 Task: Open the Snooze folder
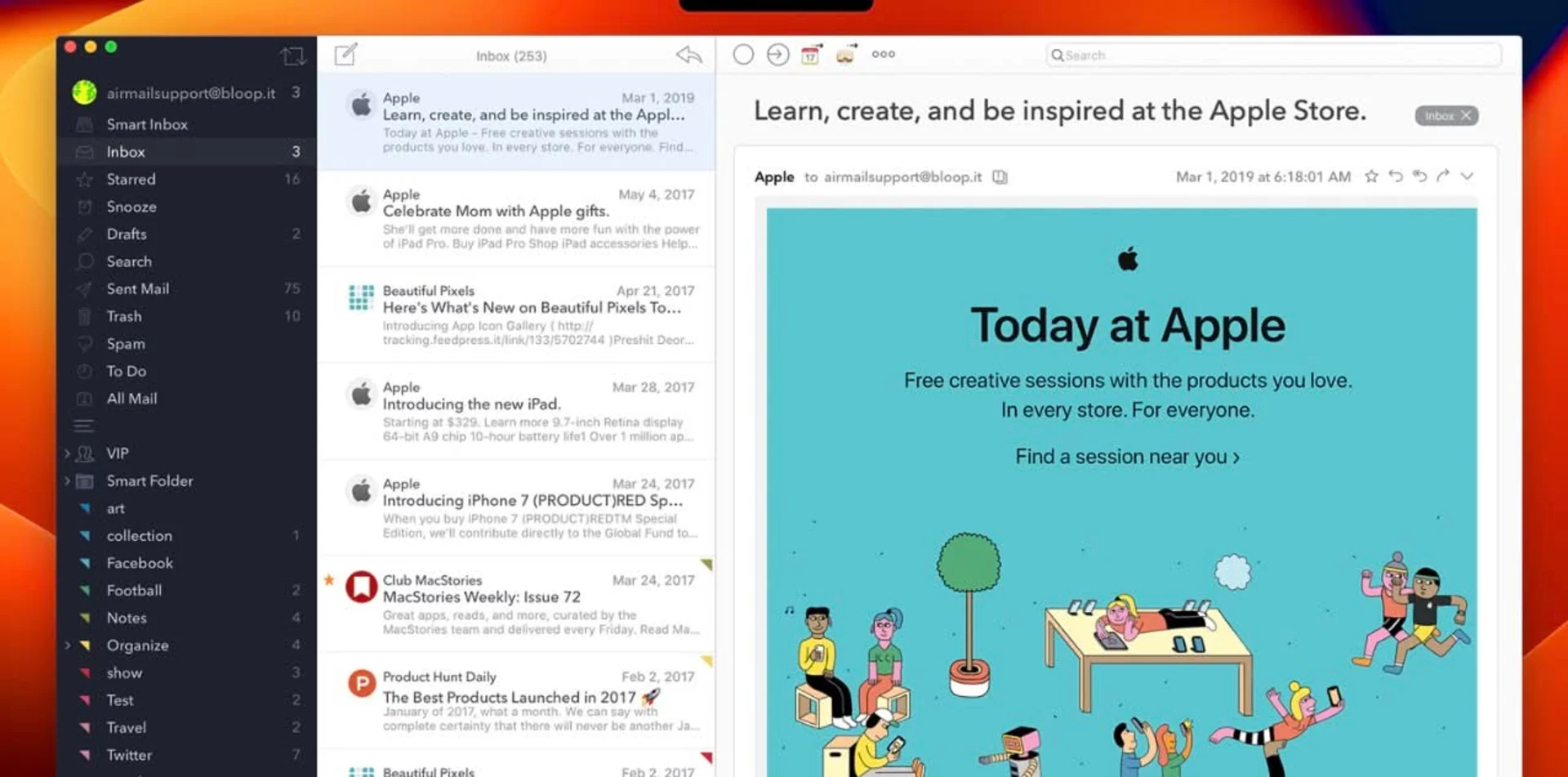186,207
